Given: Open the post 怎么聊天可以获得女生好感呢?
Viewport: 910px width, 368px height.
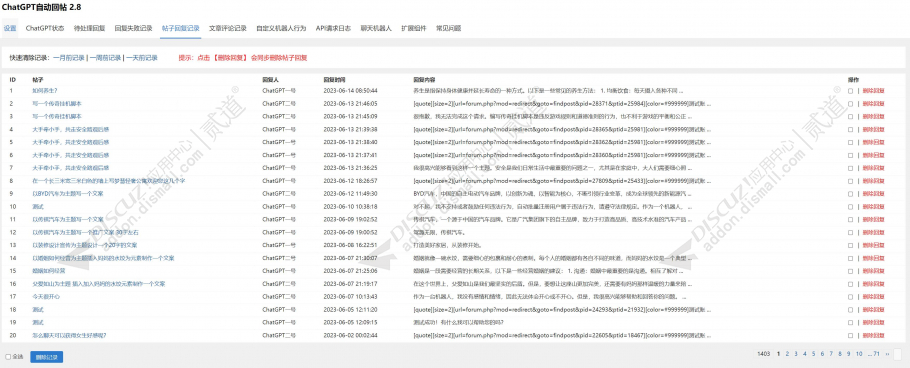Looking at the screenshot, I should click(x=69, y=335).
